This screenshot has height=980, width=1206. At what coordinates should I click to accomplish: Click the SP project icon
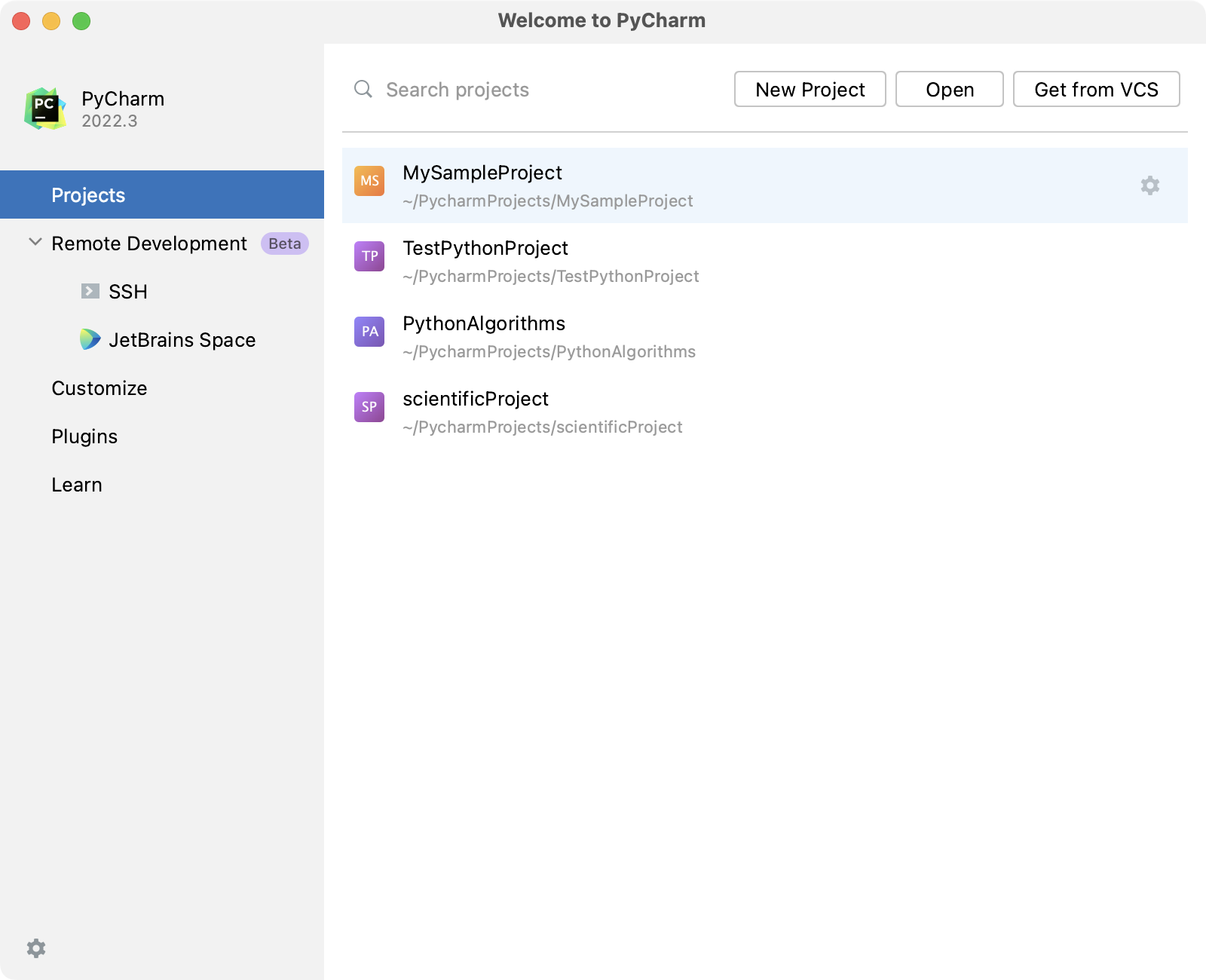coord(369,407)
